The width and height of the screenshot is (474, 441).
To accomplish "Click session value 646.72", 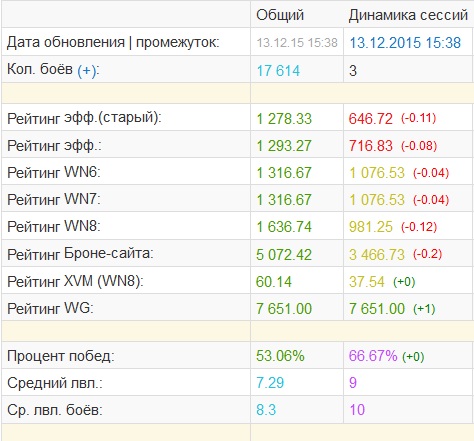I will click(x=371, y=119).
